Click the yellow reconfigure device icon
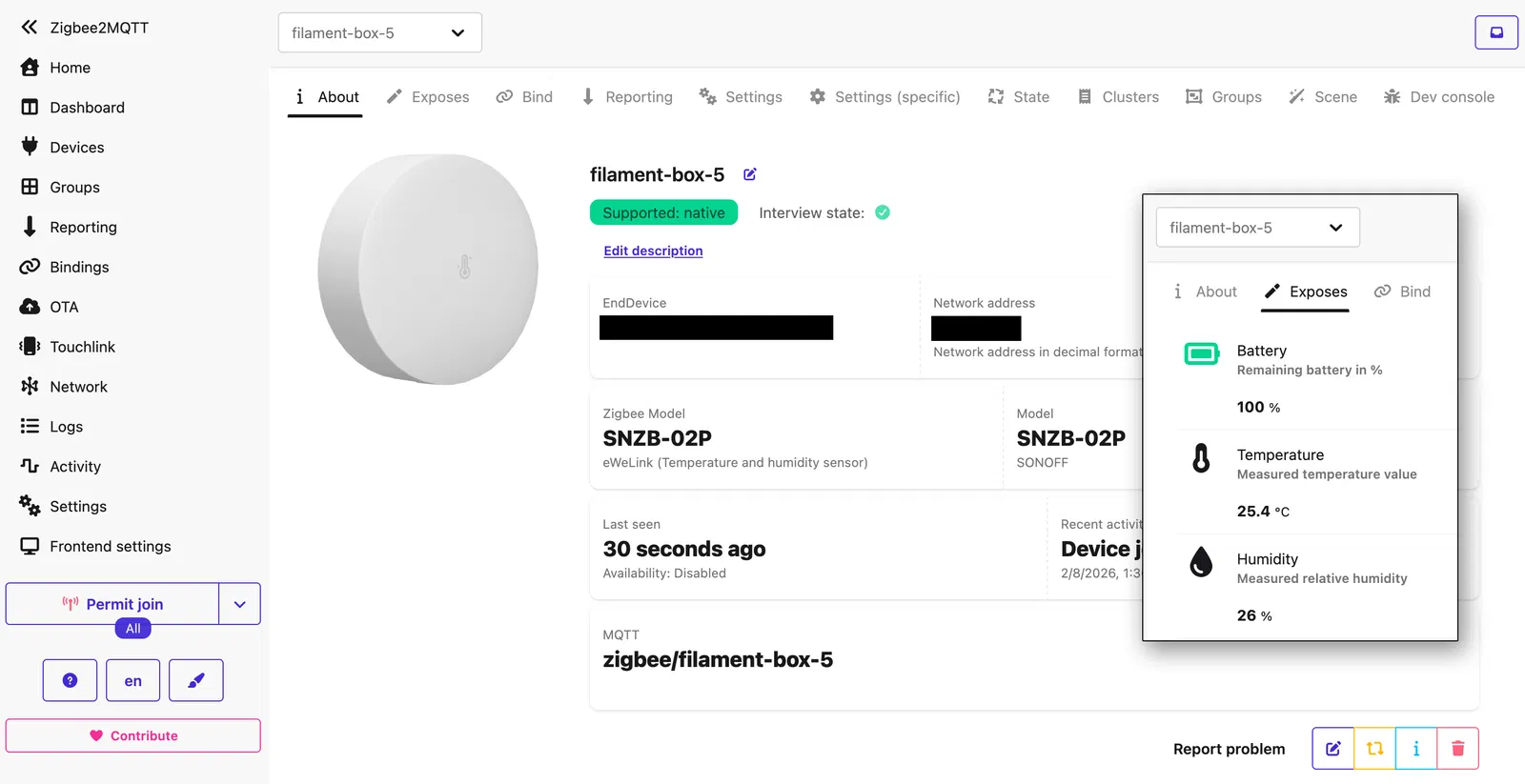Viewport: 1525px width, 784px height. 1374,749
